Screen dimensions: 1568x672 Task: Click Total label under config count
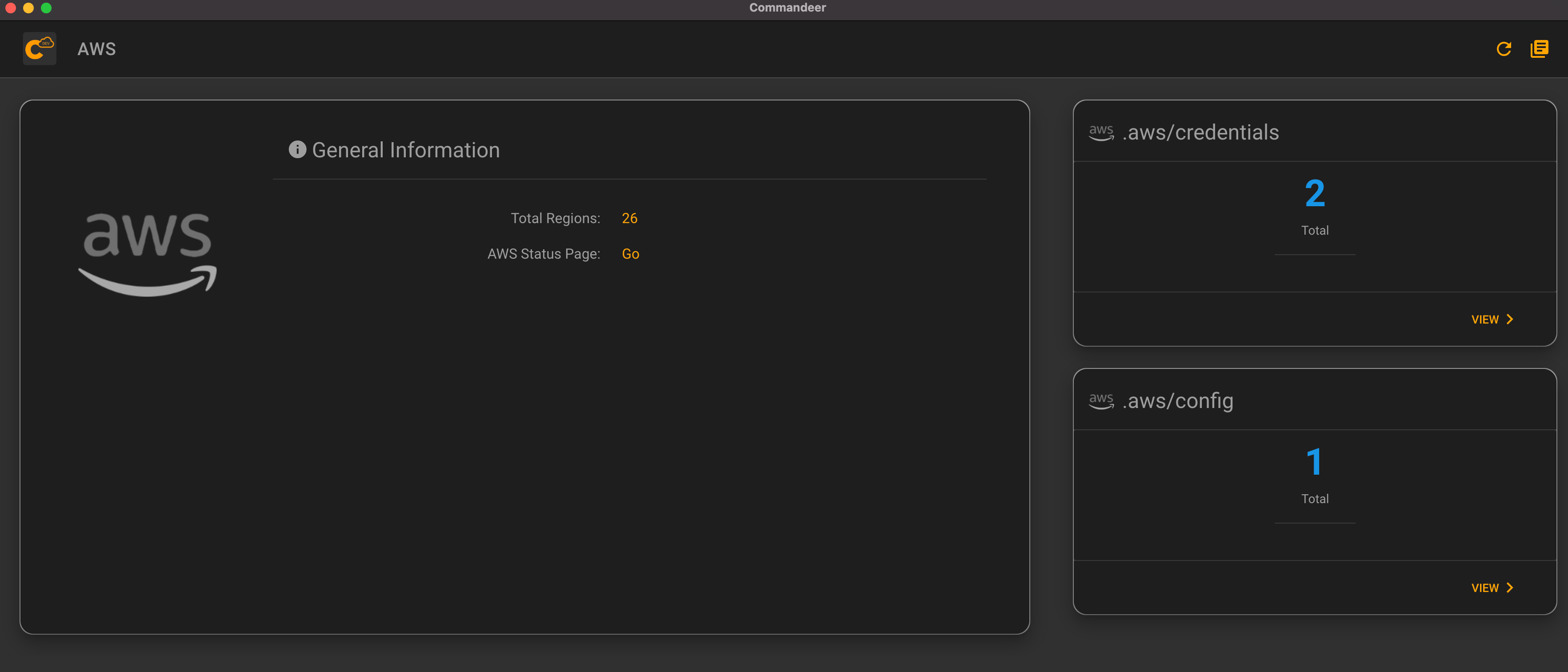point(1315,499)
